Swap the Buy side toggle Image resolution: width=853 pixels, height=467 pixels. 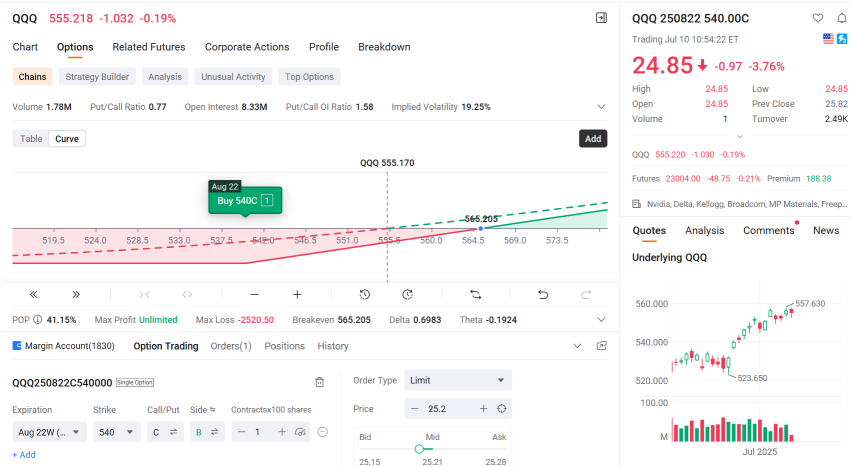[214, 432]
